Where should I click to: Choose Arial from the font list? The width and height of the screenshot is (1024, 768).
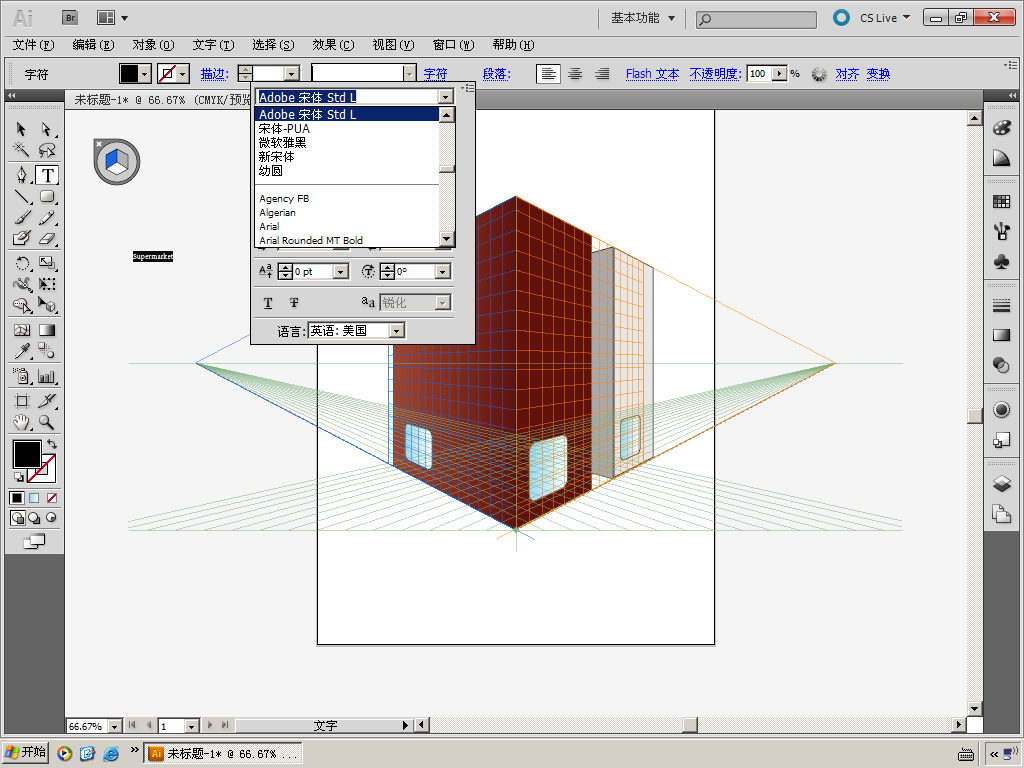(270, 227)
